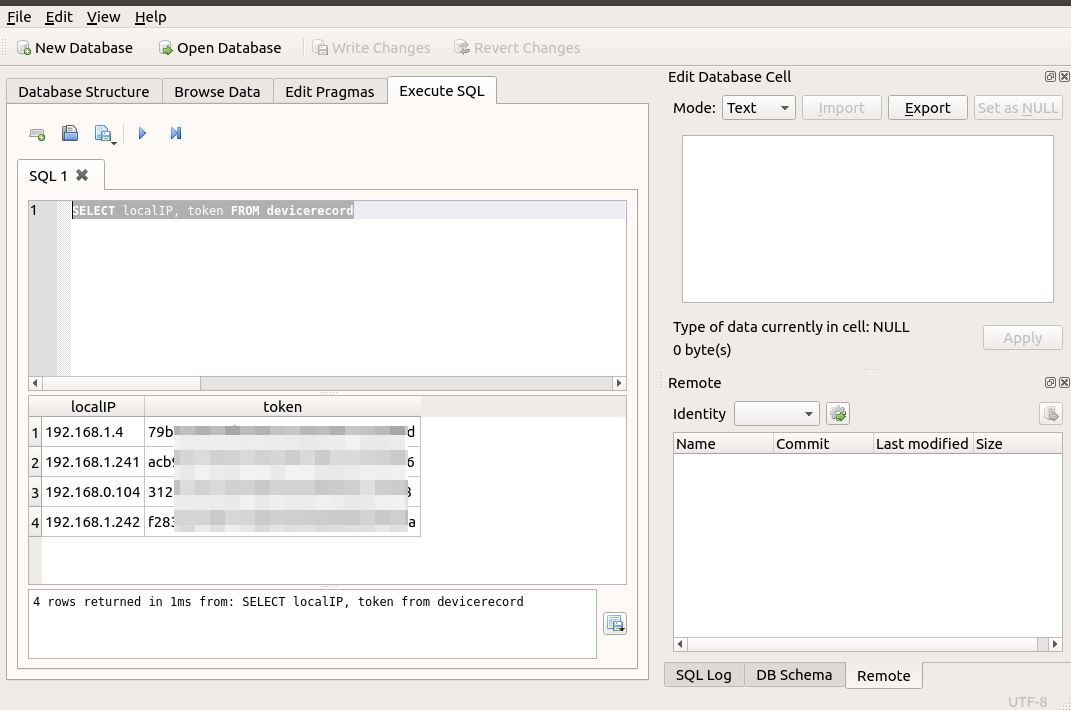The image size is (1071, 710).
Task: Switch to DB Schema tab
Action: click(794, 675)
